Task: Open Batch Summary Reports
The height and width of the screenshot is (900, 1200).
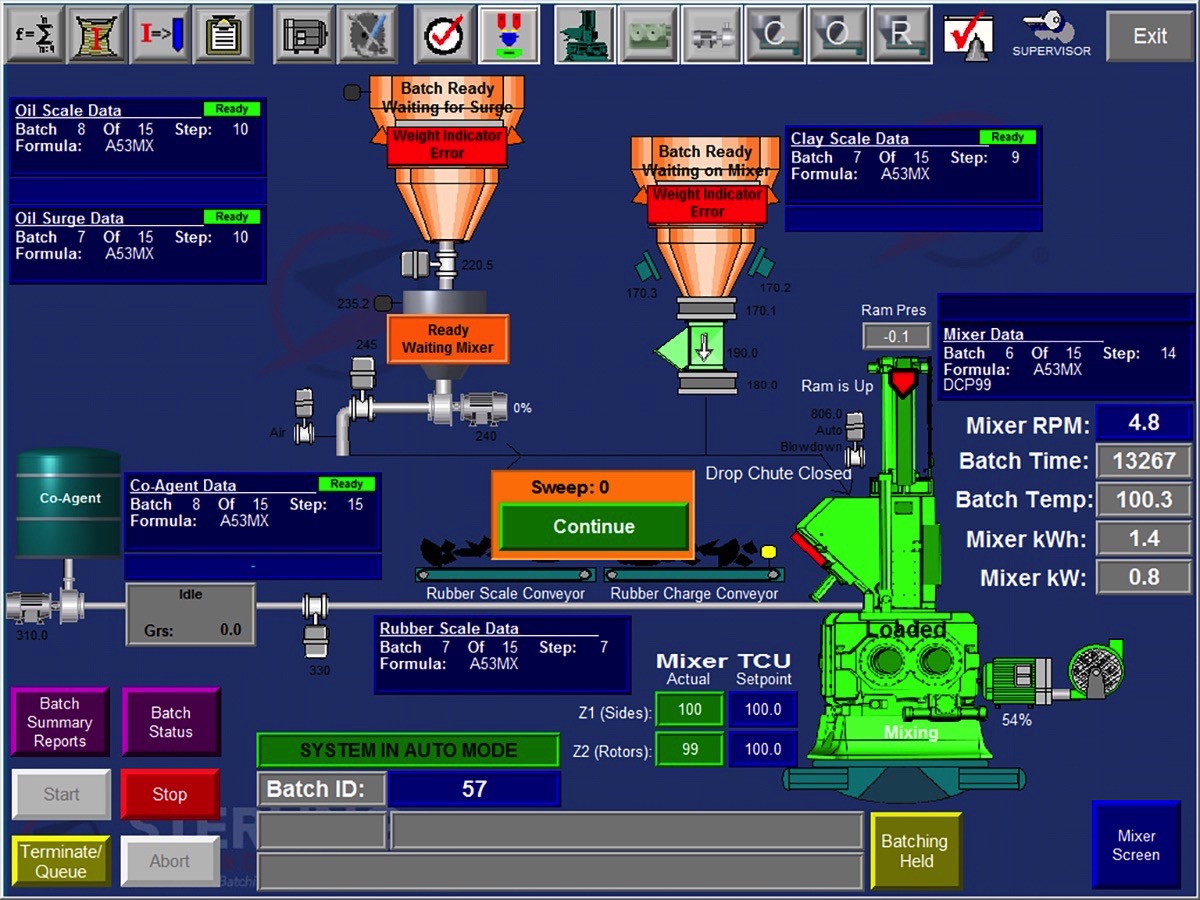Action: point(59,722)
